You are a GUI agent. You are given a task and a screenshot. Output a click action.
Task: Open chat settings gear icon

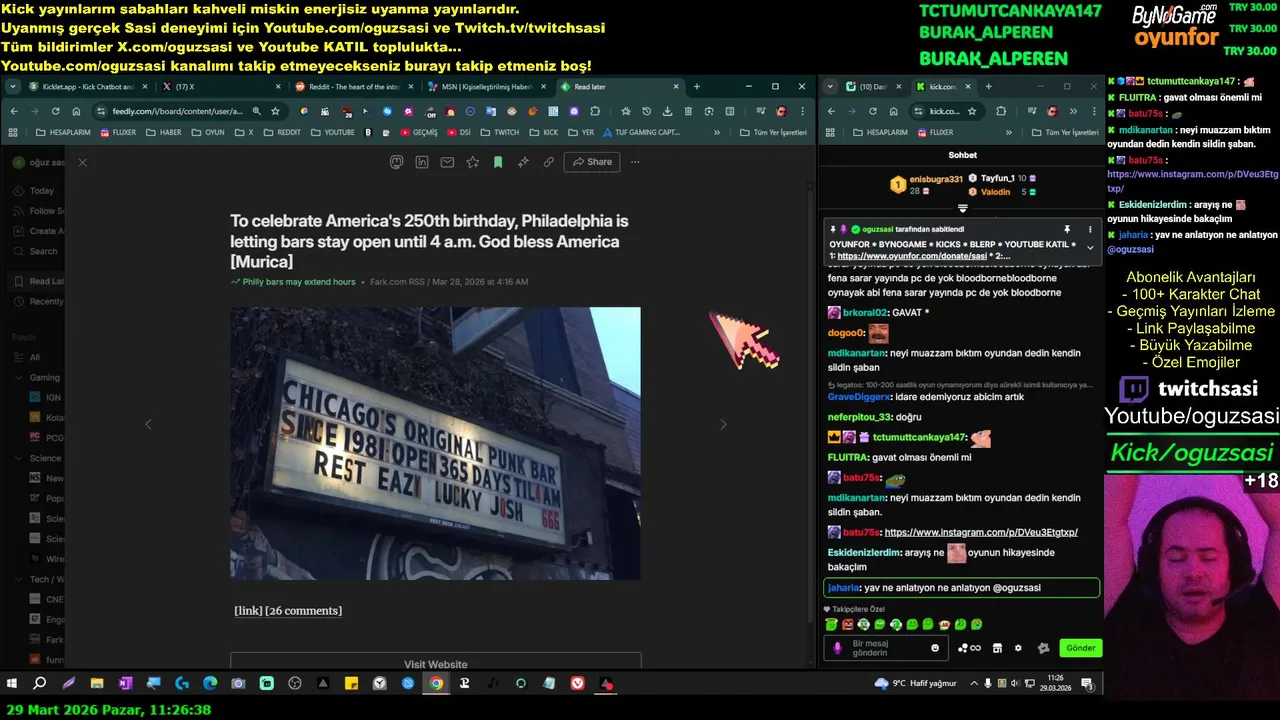click(x=1018, y=648)
